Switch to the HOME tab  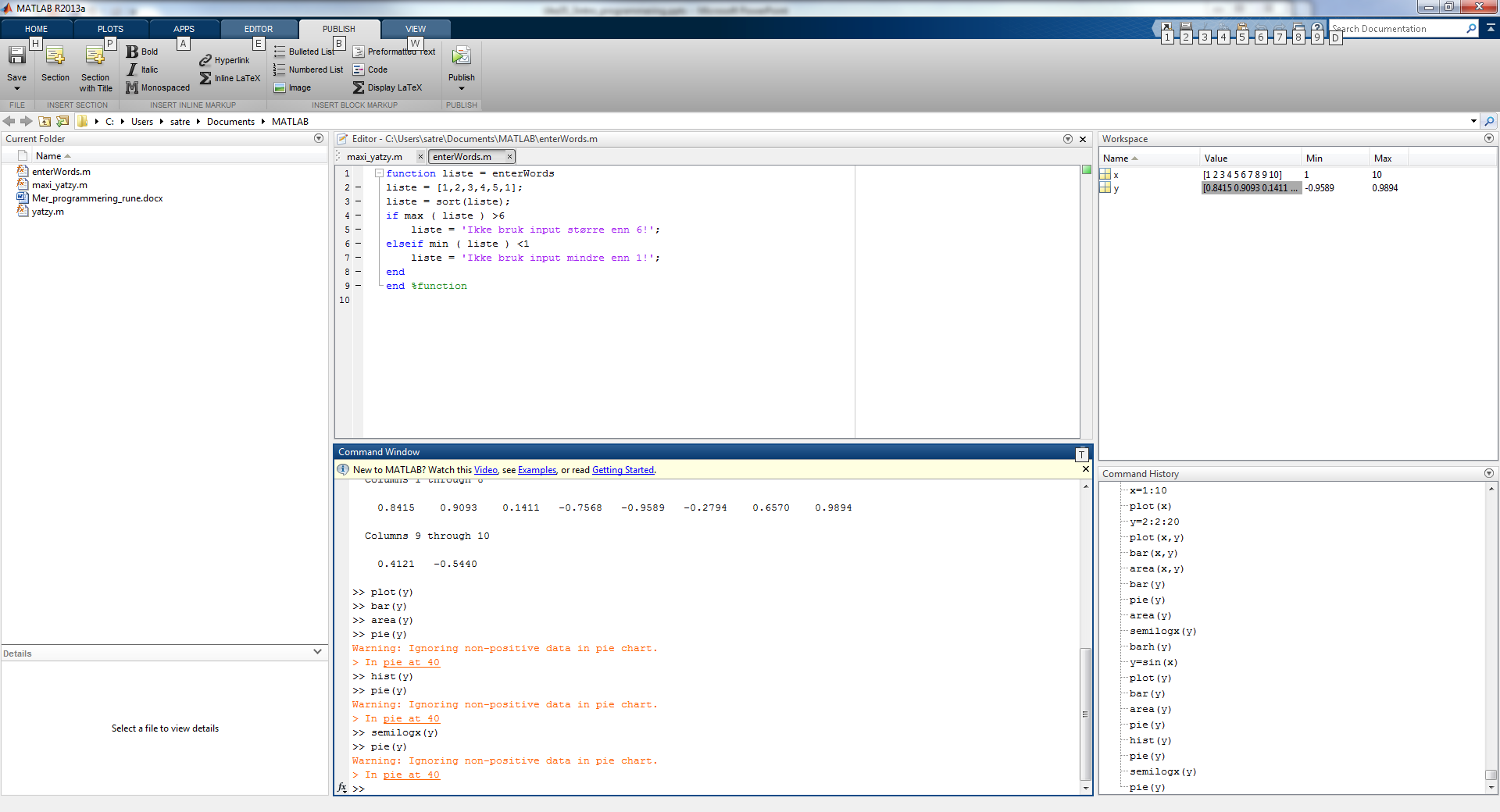36,29
